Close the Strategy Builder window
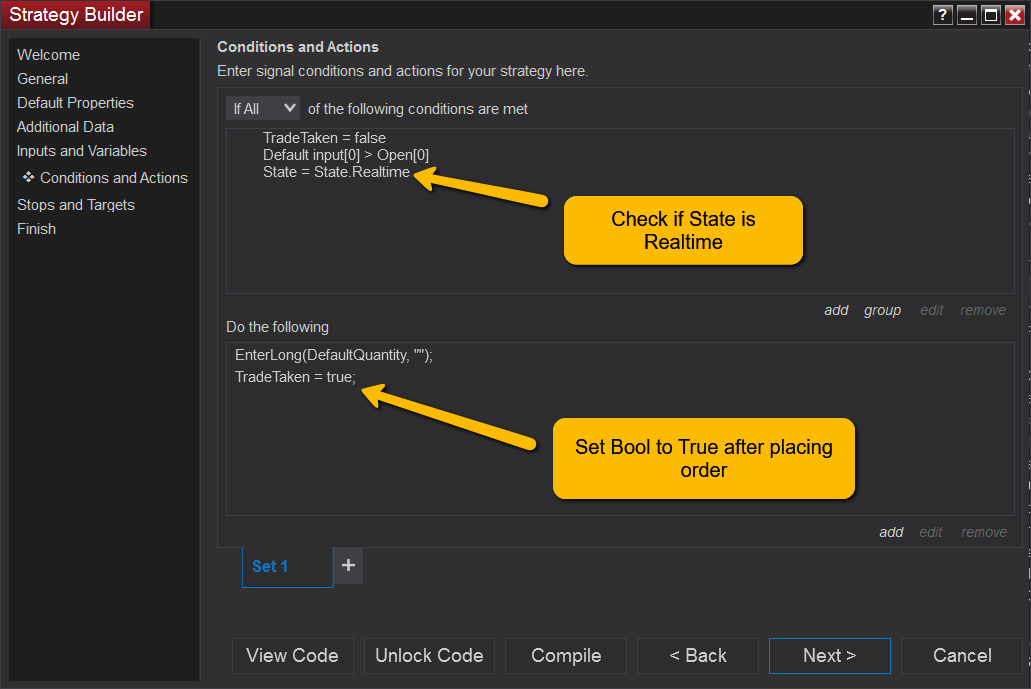 click(x=1015, y=15)
